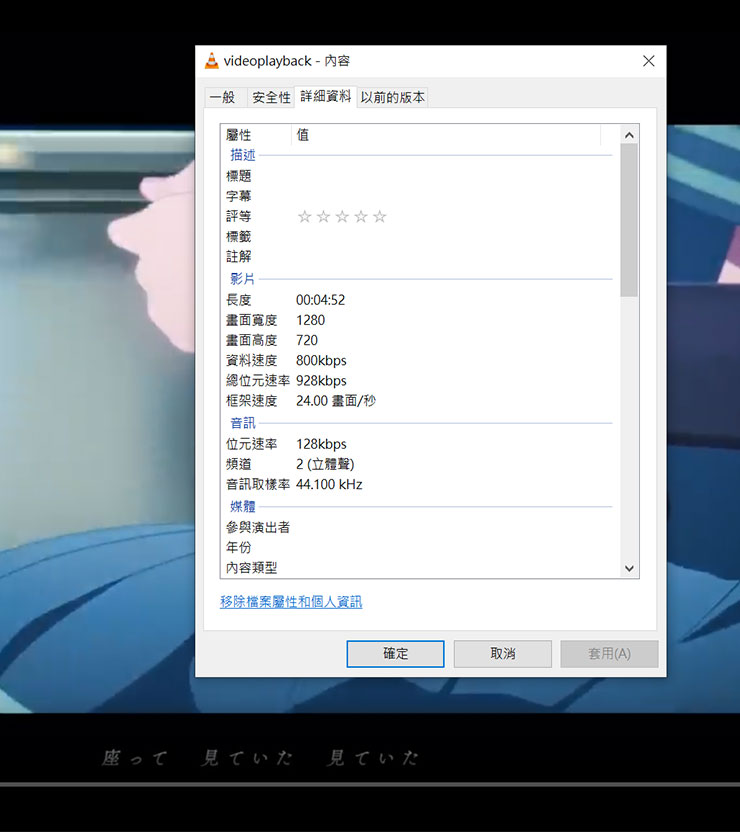This screenshot has width=740, height=832.
Task: Click the 影片 section header
Action: click(x=243, y=279)
